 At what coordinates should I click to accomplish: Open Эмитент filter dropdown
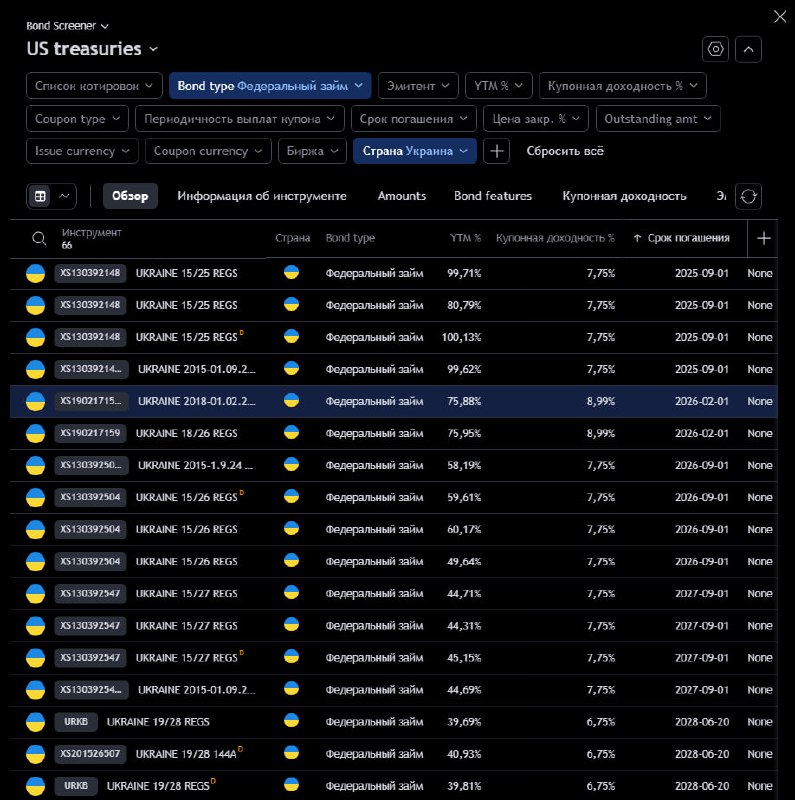[x=418, y=86]
